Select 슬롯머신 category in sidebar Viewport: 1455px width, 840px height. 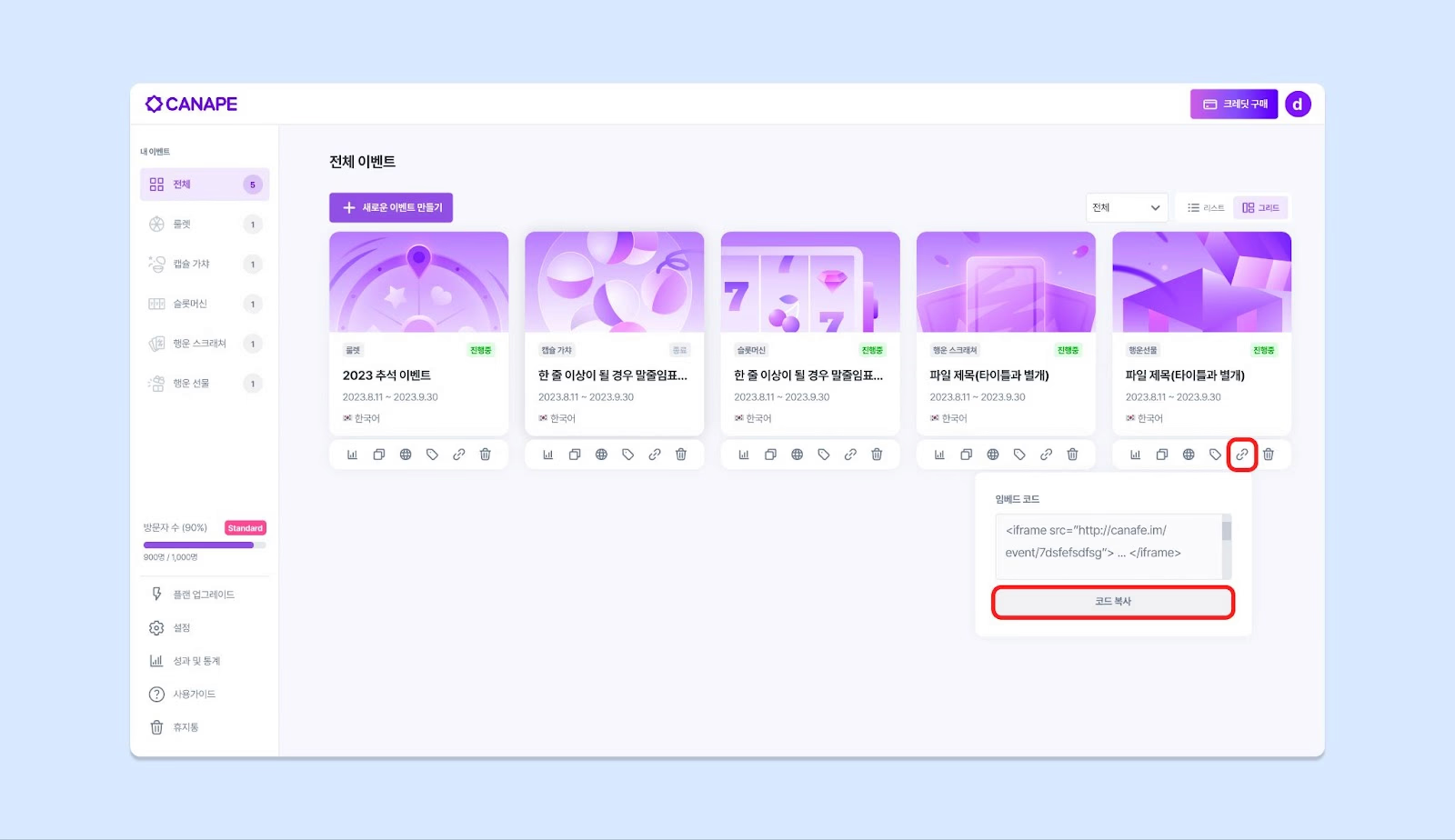pos(204,304)
